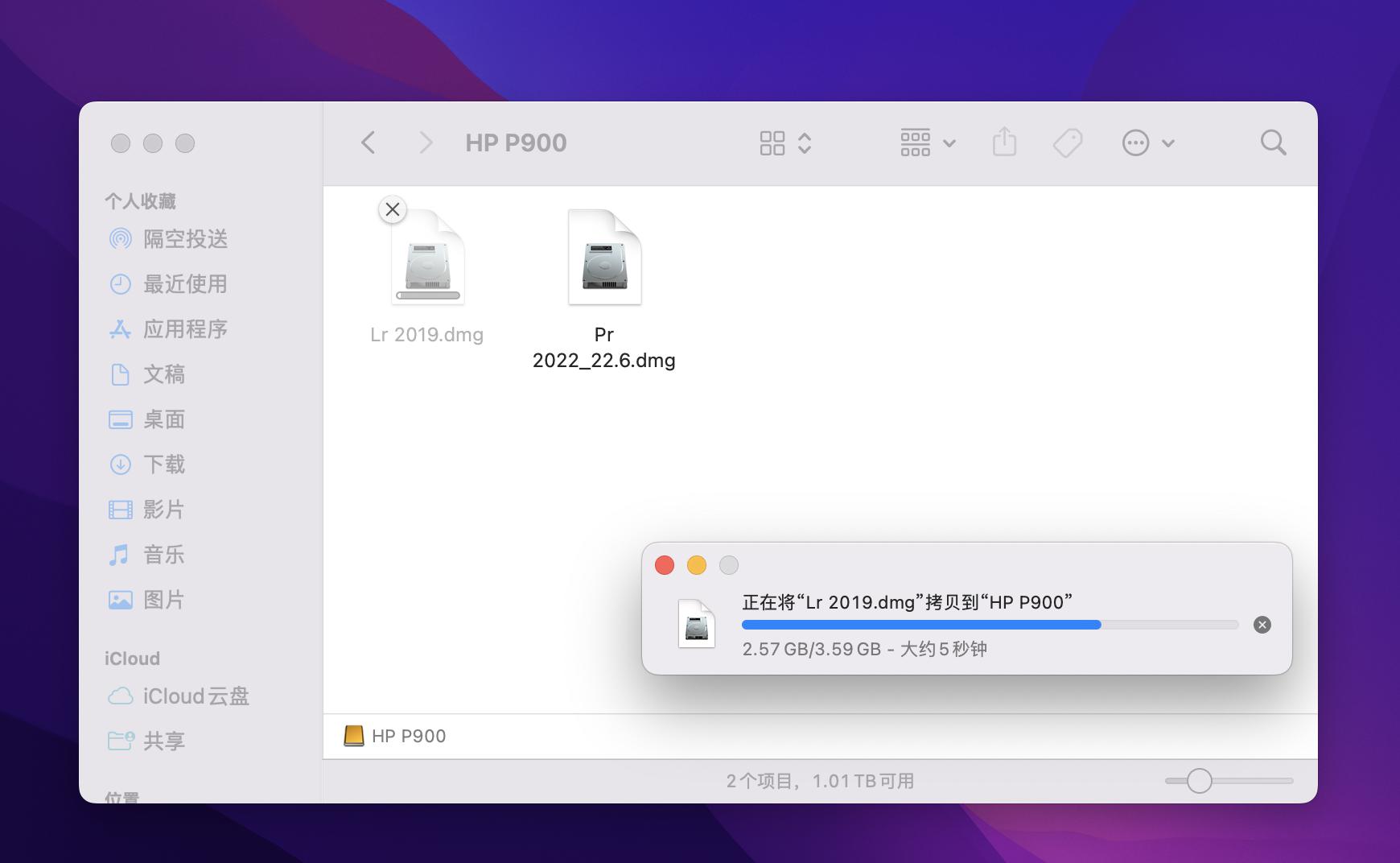The width and height of the screenshot is (1400, 863).
Task: Open the Applications sidebar item
Action: pos(186,329)
